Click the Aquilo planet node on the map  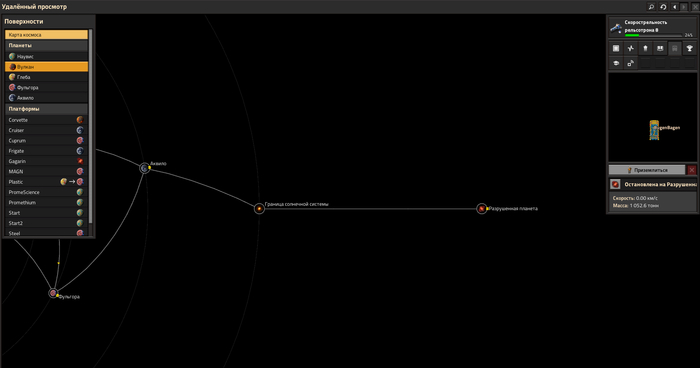(144, 168)
